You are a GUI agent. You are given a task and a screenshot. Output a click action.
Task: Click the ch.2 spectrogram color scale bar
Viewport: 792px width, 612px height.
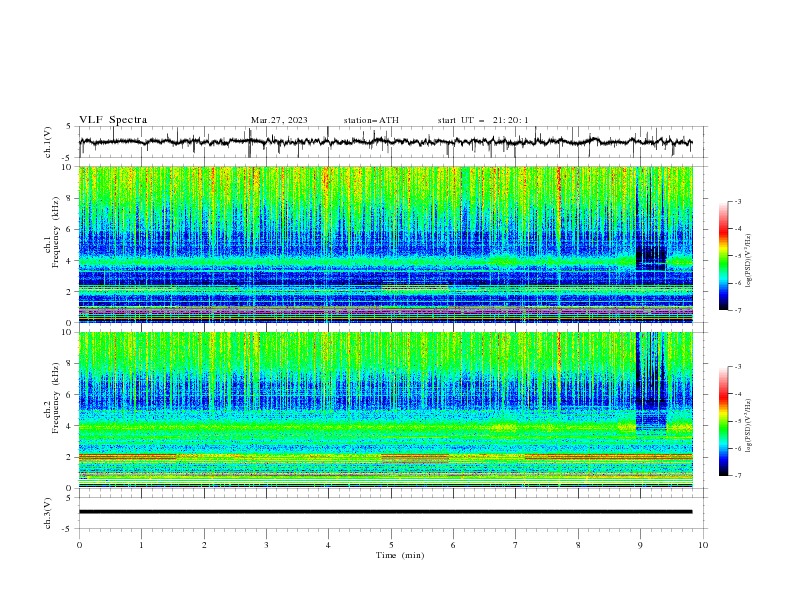coord(723,421)
